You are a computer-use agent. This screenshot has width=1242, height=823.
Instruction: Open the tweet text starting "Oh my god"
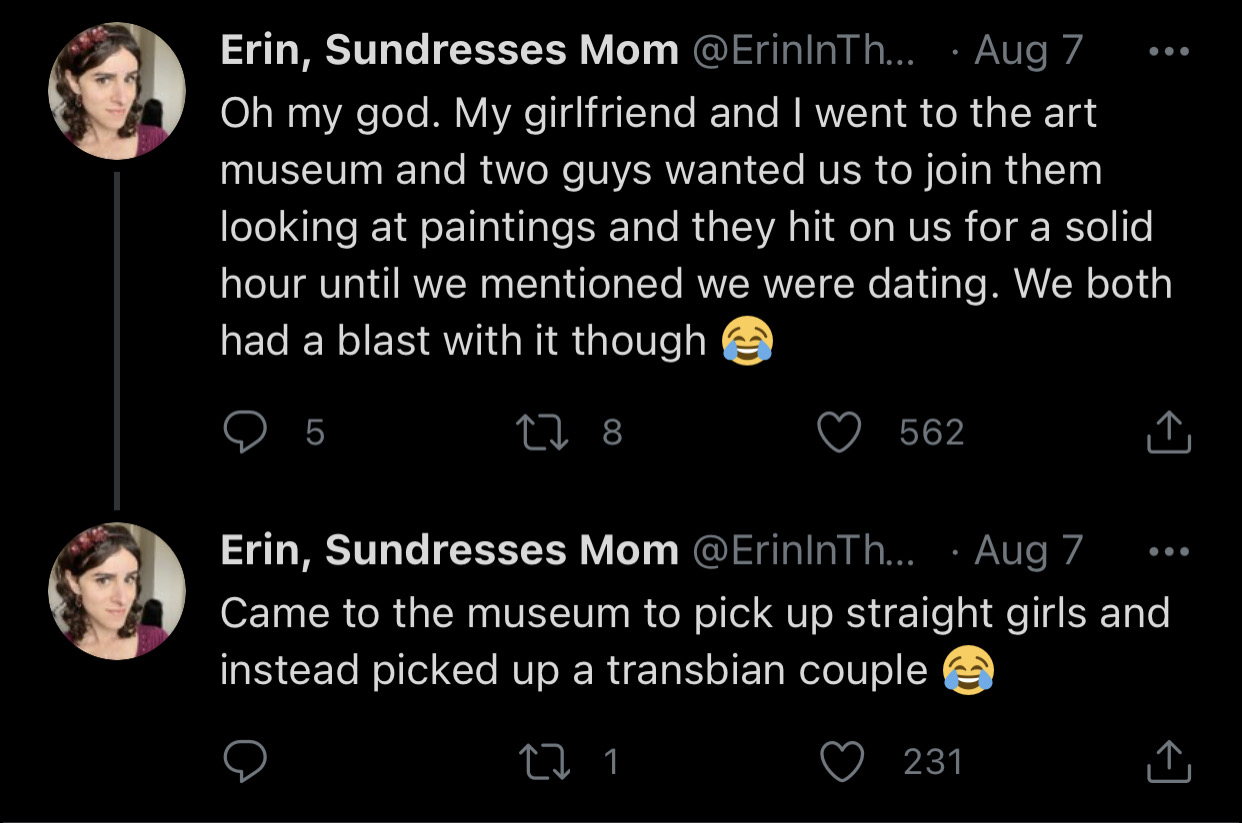(x=695, y=227)
